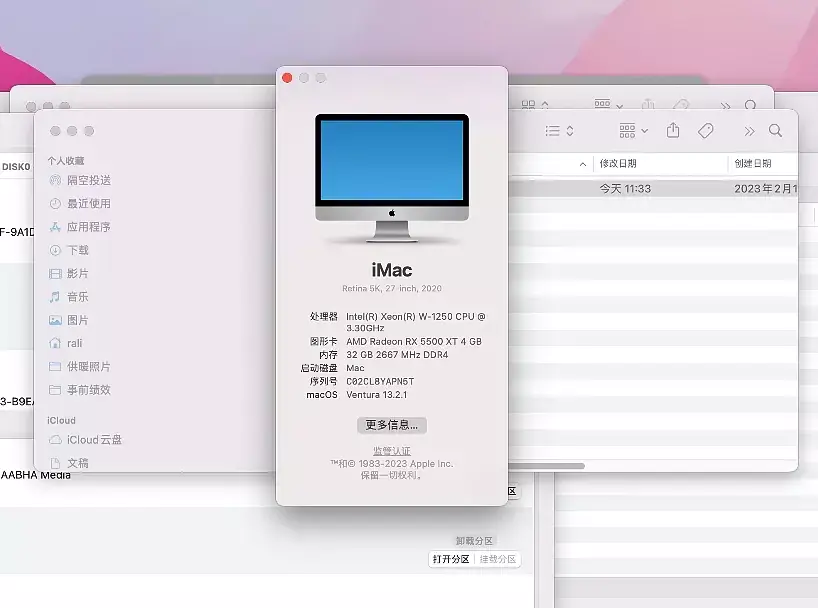Click the 卸载分区 label
This screenshot has width=818, height=608.
(474, 541)
